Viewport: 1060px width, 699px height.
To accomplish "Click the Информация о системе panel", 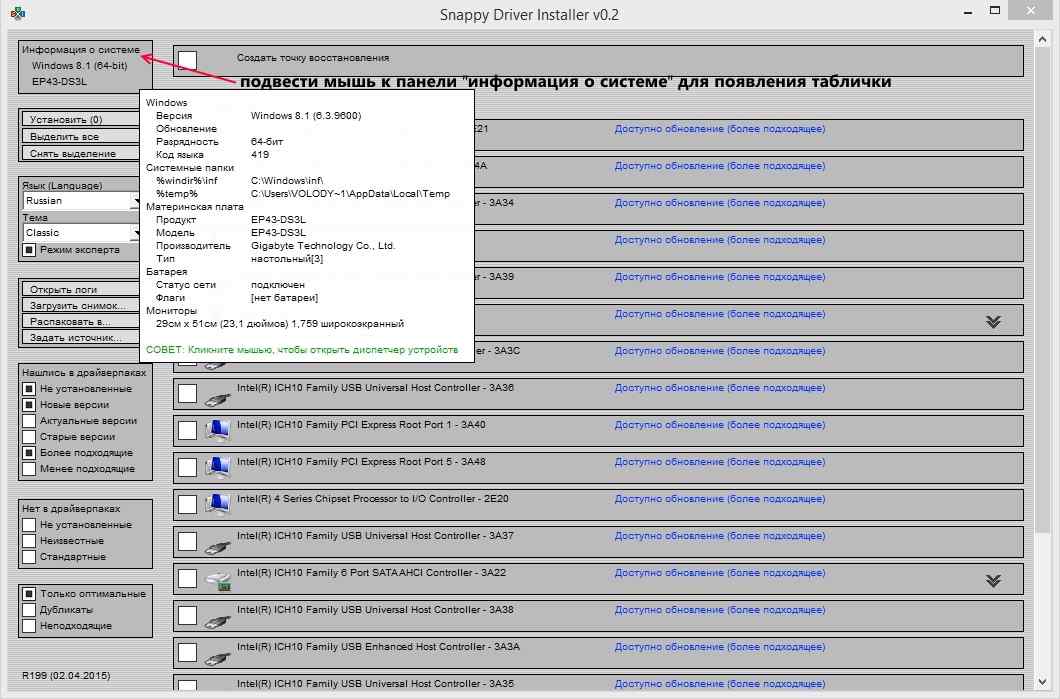I will [85, 66].
